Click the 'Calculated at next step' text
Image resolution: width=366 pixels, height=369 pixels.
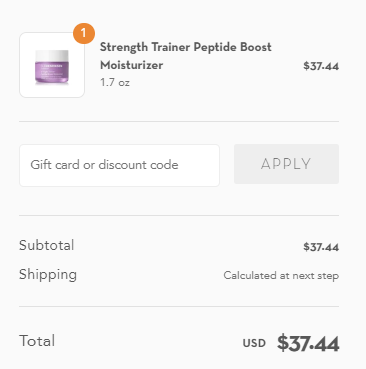click(x=281, y=276)
